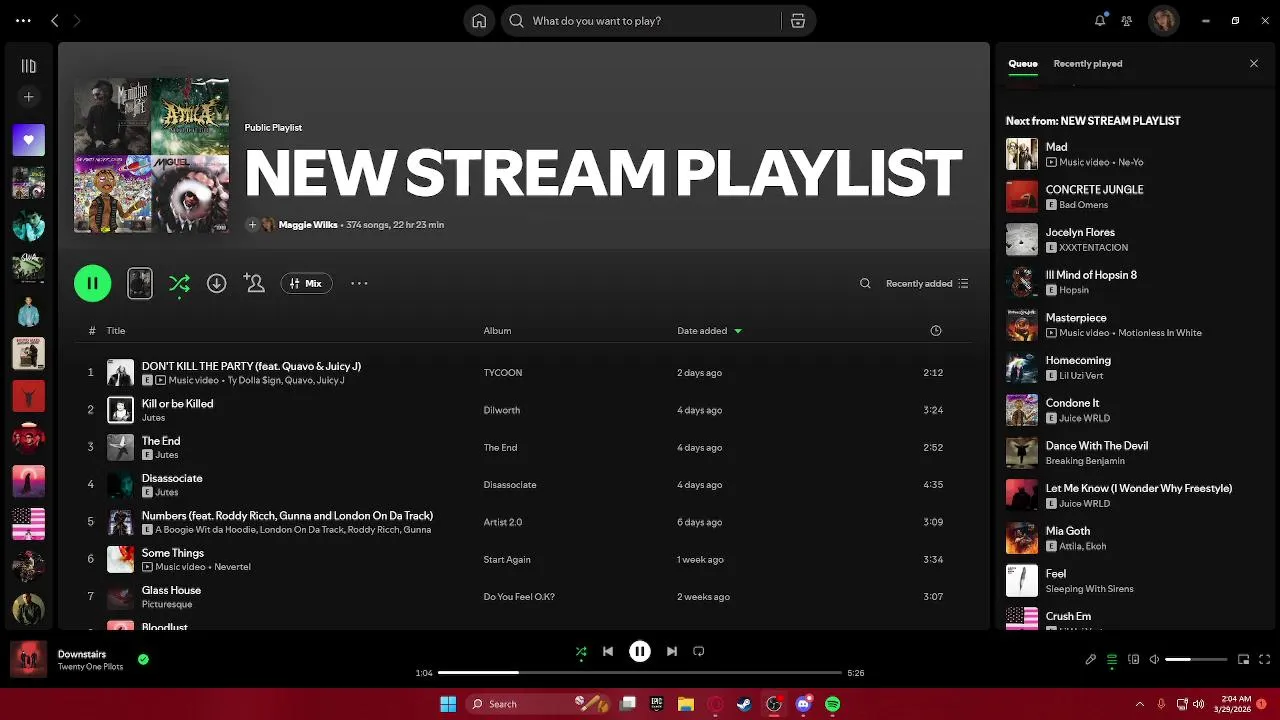Viewport: 1280px width, 720px height.
Task: Mute volume speaker icon in player
Action: tap(1154, 660)
